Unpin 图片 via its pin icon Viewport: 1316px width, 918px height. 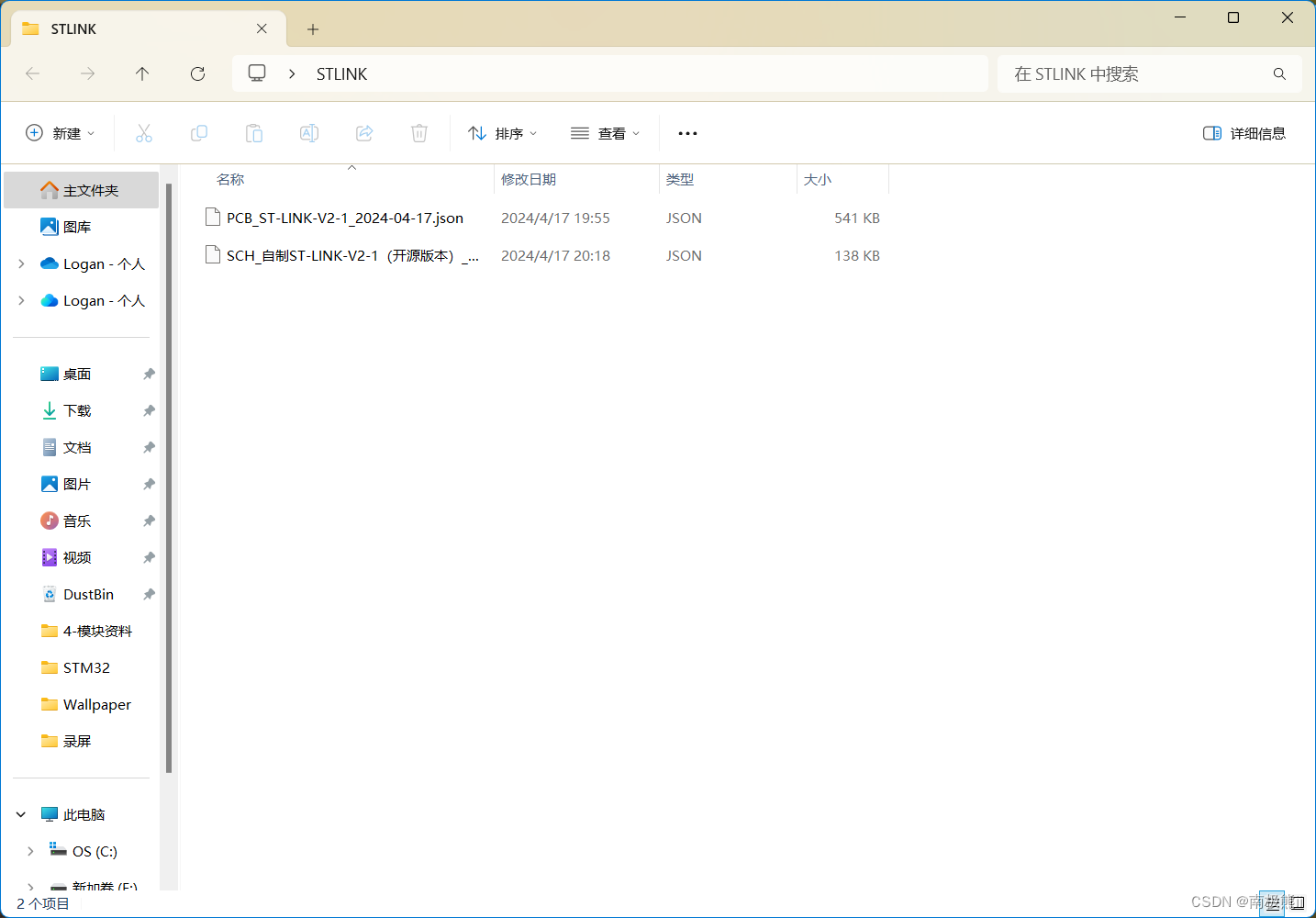pos(149,484)
